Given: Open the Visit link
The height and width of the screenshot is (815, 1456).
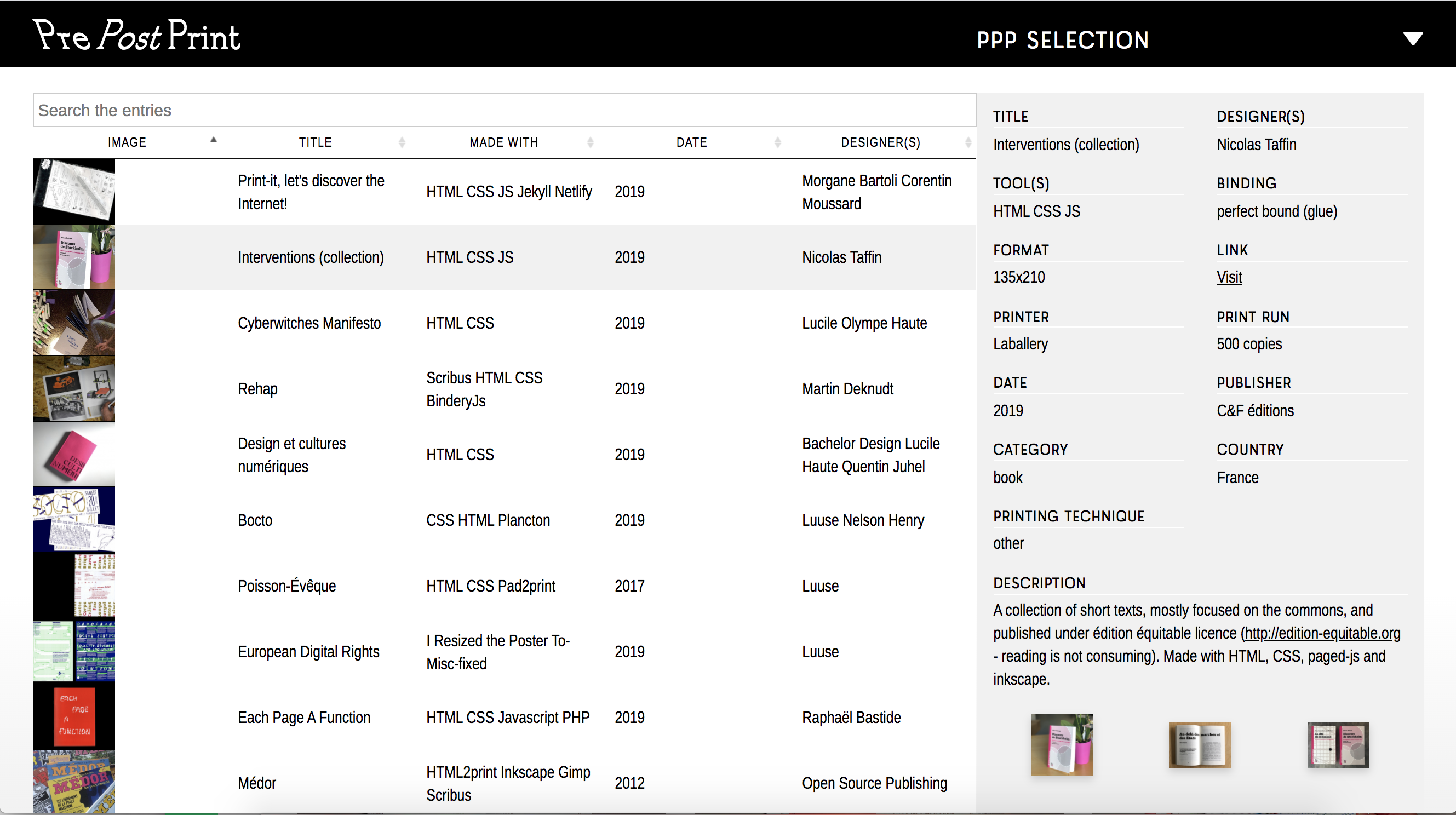Looking at the screenshot, I should [x=1229, y=277].
